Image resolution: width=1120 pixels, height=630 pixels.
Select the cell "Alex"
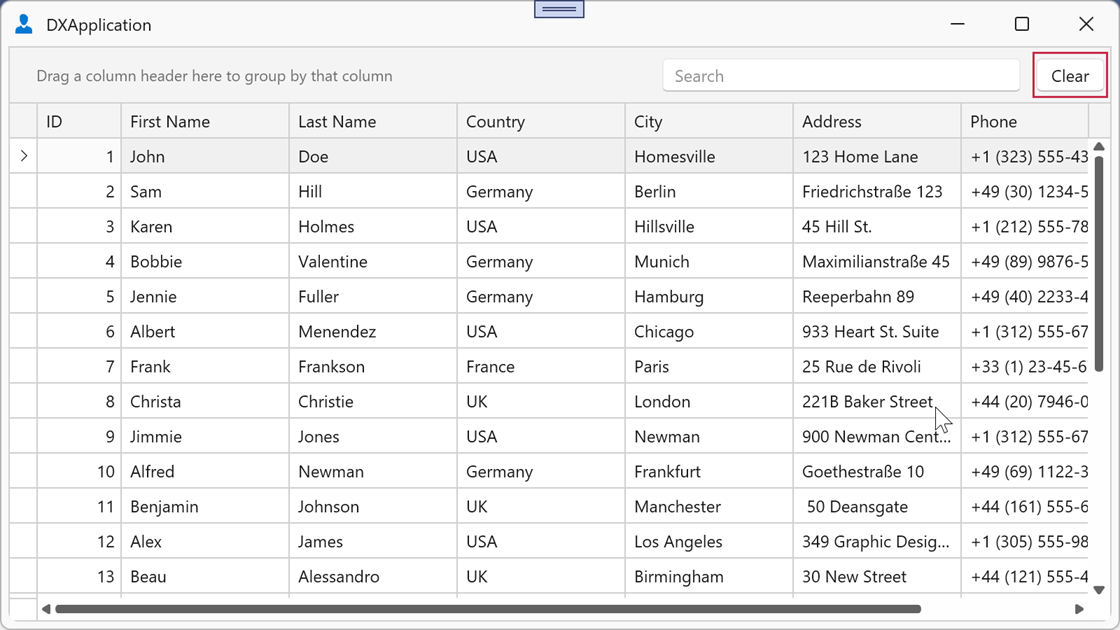coord(205,541)
